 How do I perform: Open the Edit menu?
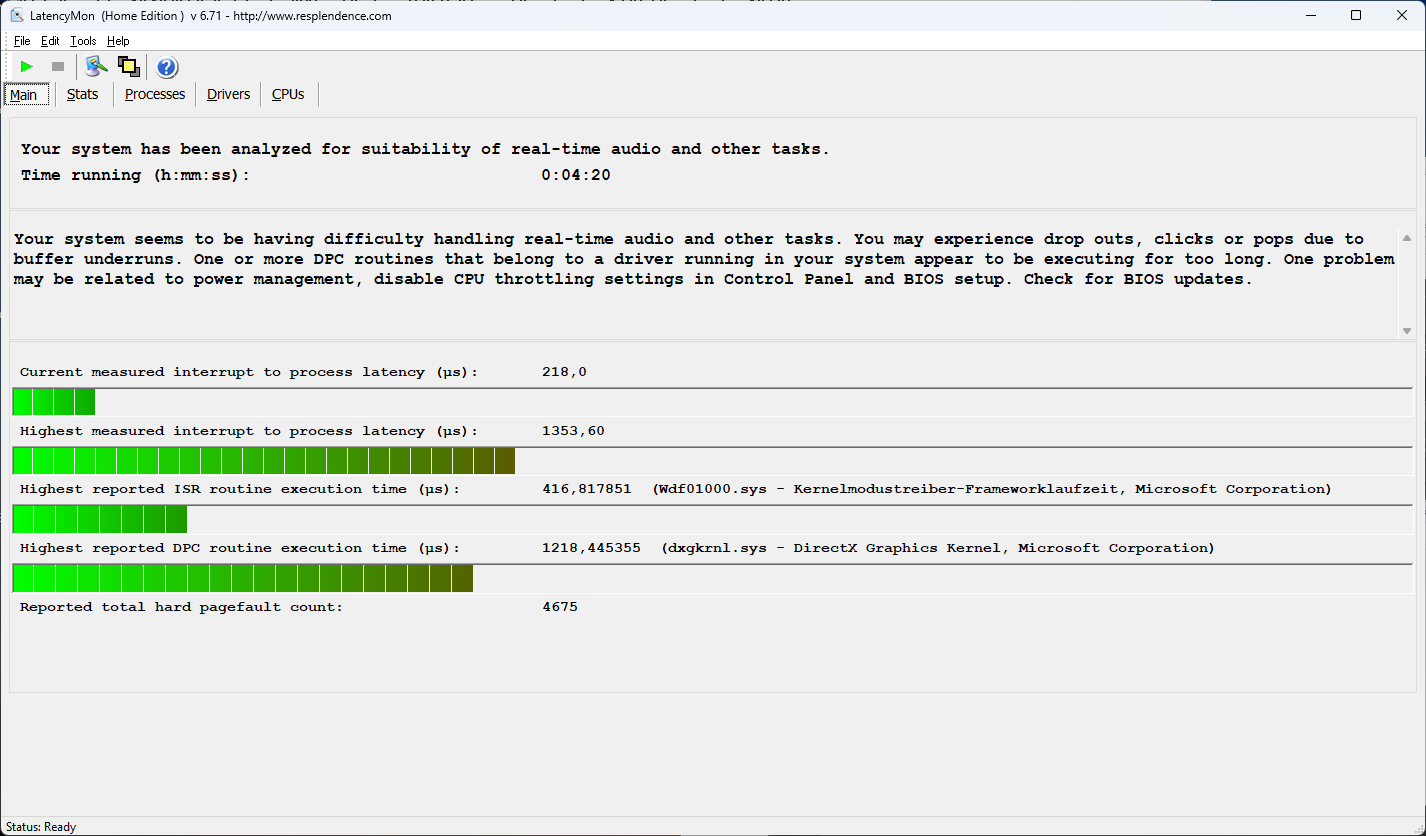(50, 41)
